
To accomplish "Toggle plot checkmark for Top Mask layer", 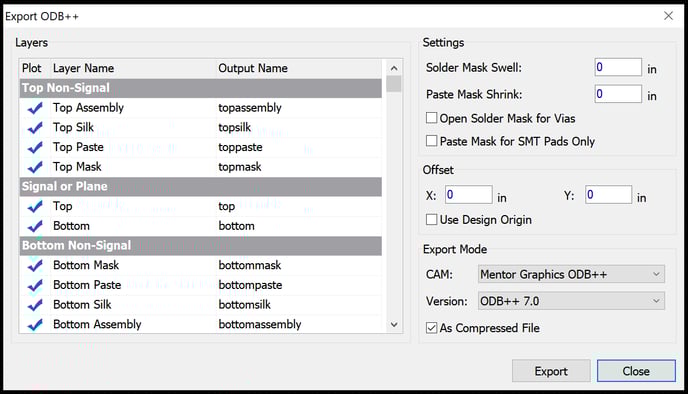I will pos(35,167).
